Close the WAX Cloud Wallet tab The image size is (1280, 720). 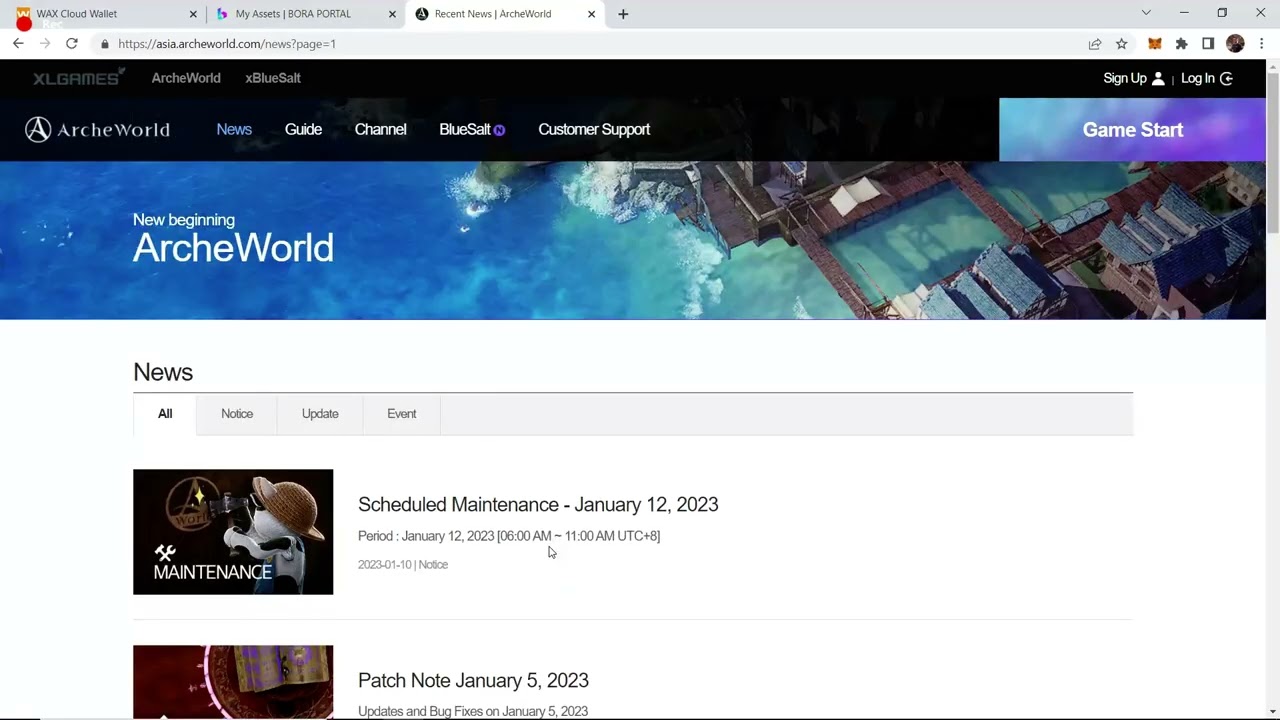(x=193, y=14)
